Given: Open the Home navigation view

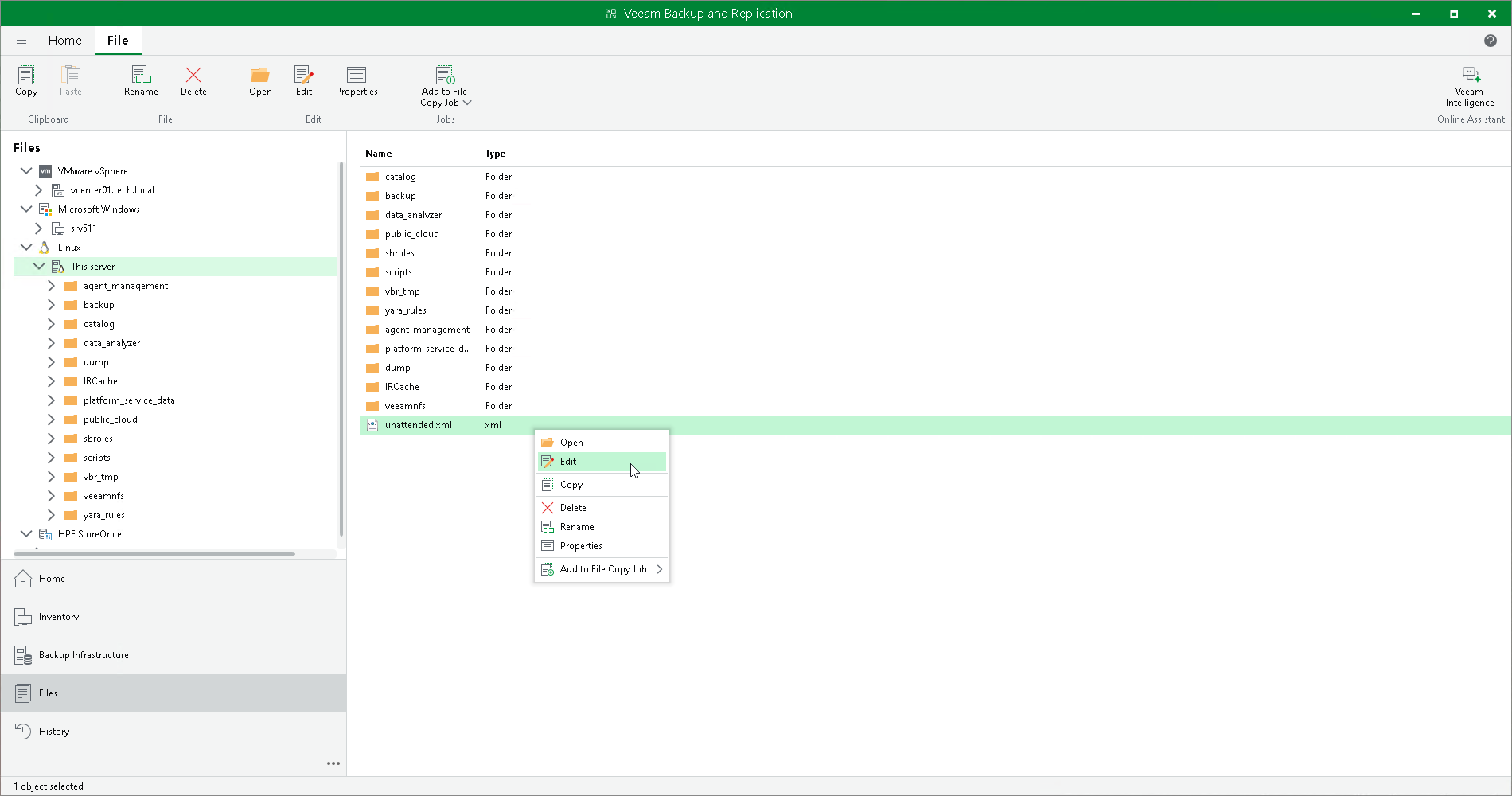Looking at the screenshot, I should (173, 579).
